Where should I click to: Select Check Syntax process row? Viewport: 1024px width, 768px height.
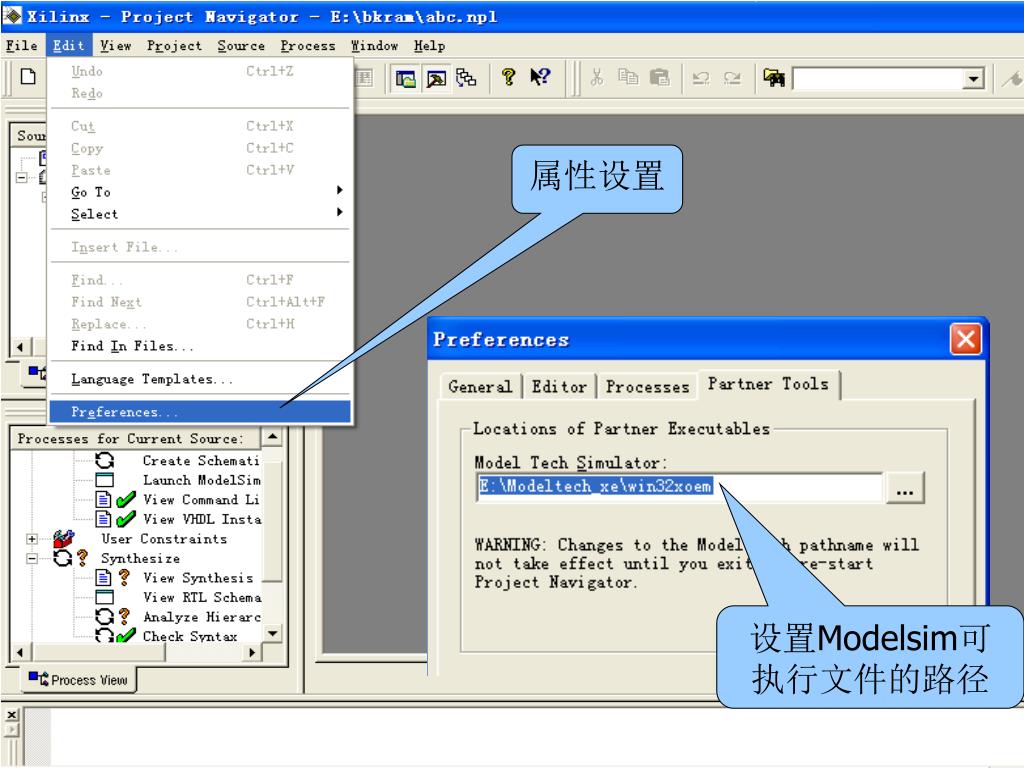[x=190, y=636]
